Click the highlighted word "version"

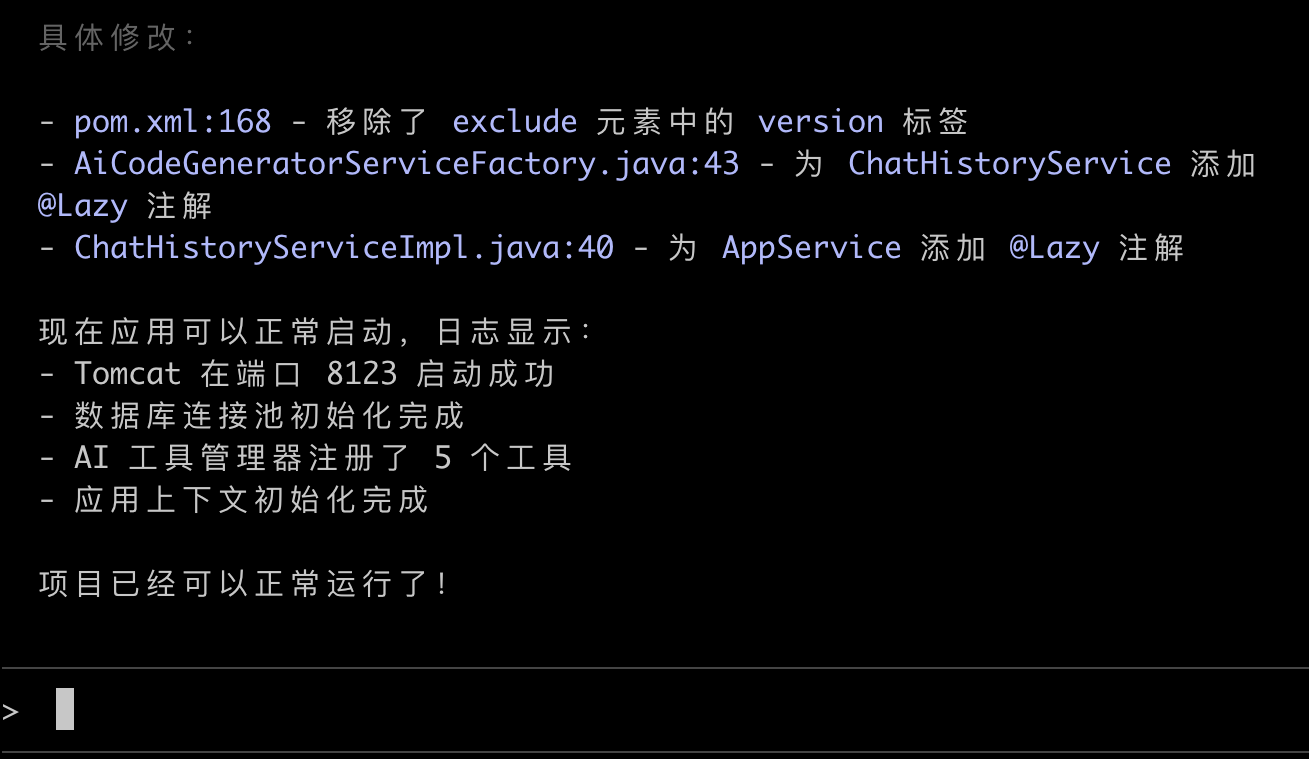coord(820,122)
